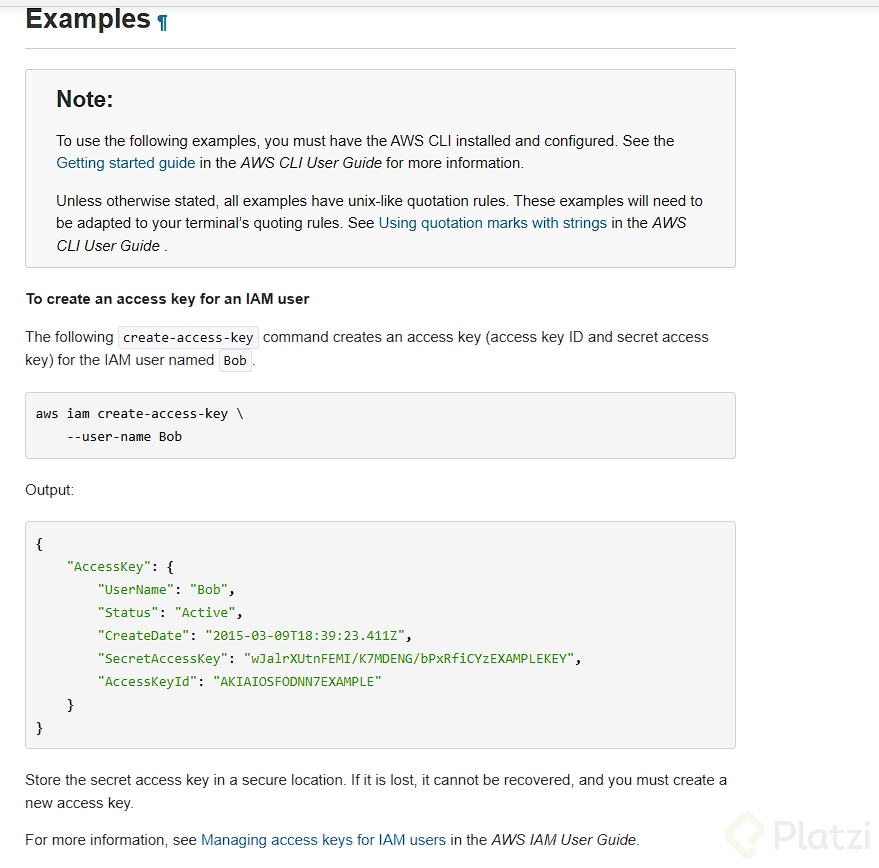Click the AKIAIOSFODNN7EXAMPLE key ID value
This screenshot has width=879, height=868.
click(x=298, y=681)
